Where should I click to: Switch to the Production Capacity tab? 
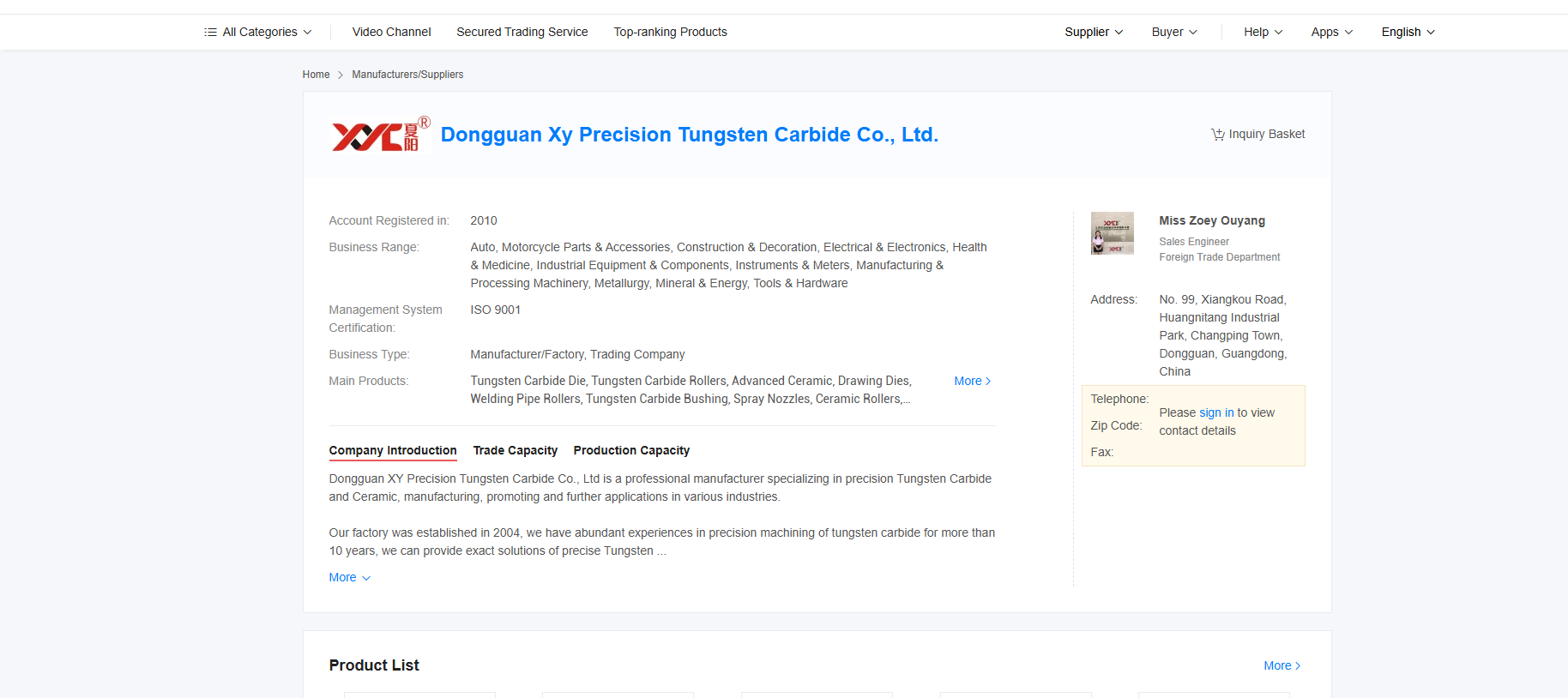(x=631, y=450)
